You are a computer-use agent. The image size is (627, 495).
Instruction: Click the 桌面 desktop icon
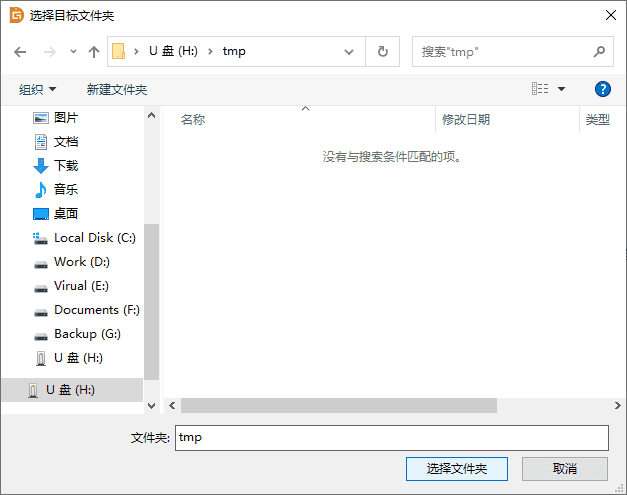coord(40,214)
